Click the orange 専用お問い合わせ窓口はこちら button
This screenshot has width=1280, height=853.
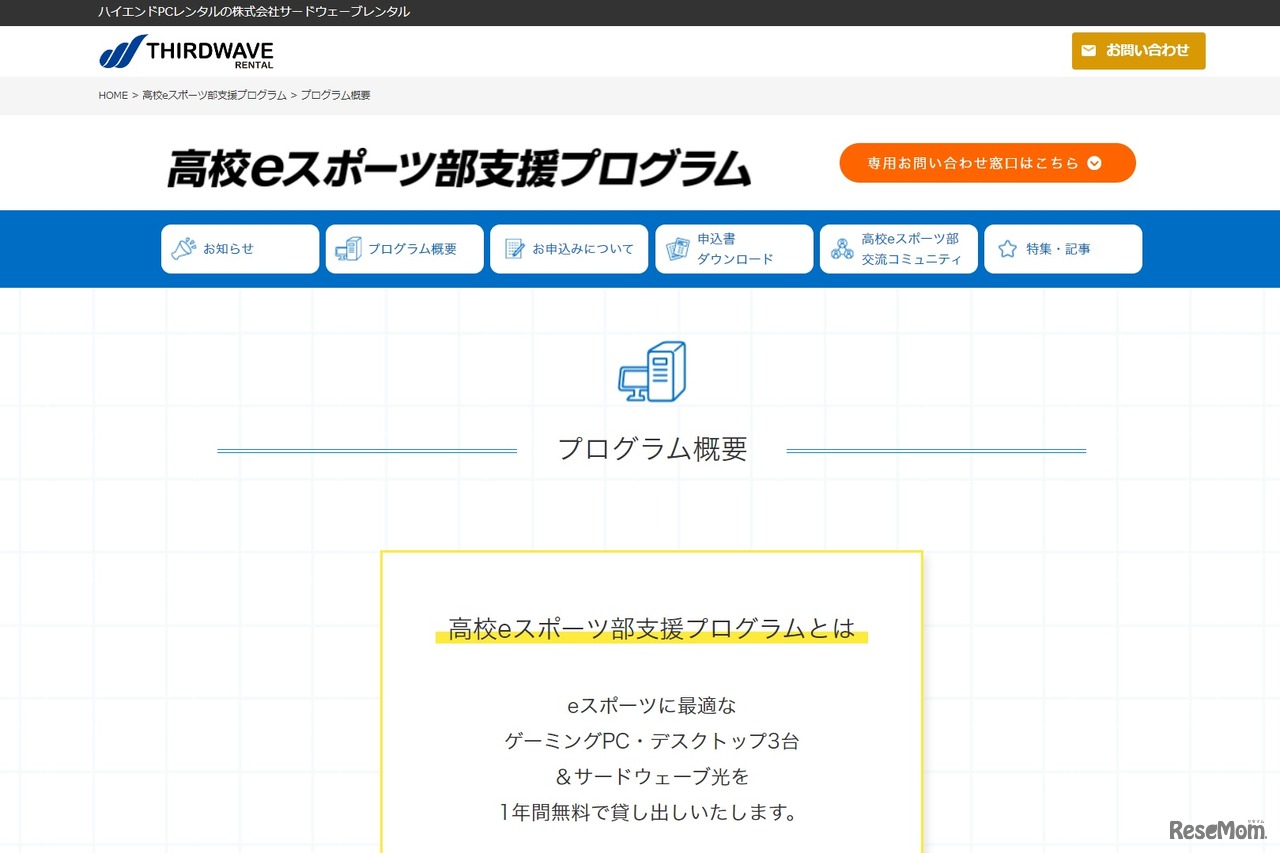(986, 163)
